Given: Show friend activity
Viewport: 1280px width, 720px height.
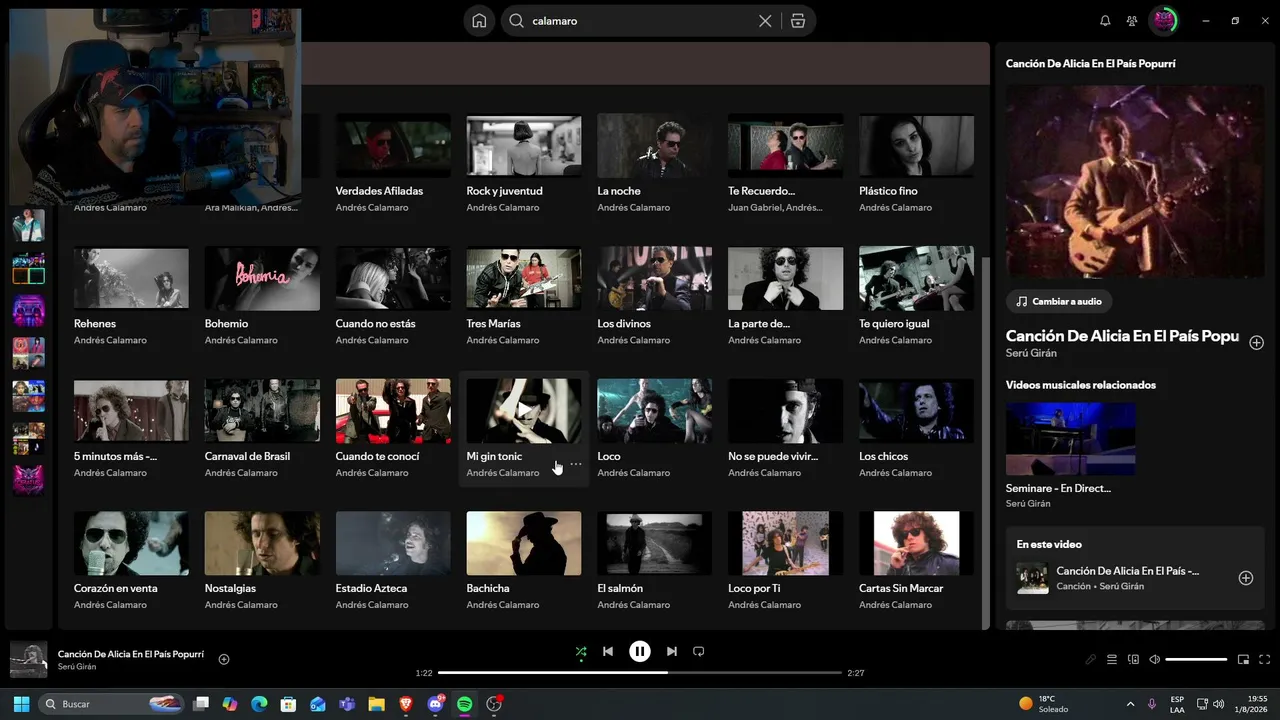Looking at the screenshot, I should pyautogui.click(x=1132, y=21).
